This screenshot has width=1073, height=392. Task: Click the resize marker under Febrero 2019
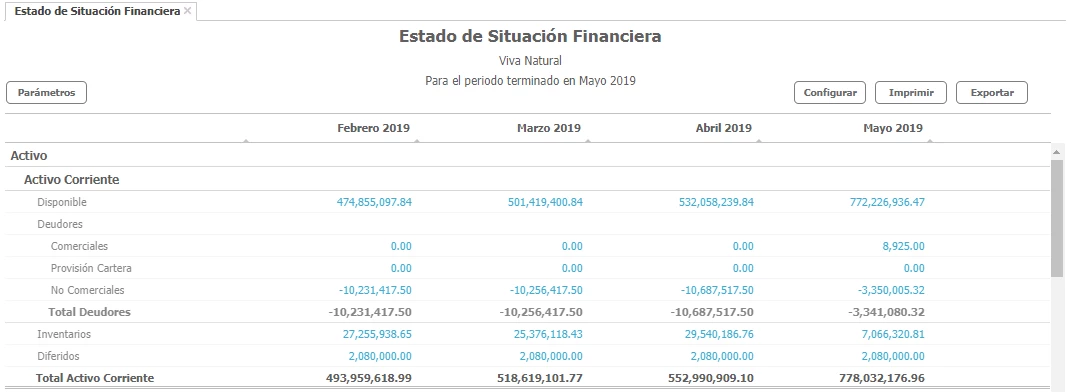point(417,141)
